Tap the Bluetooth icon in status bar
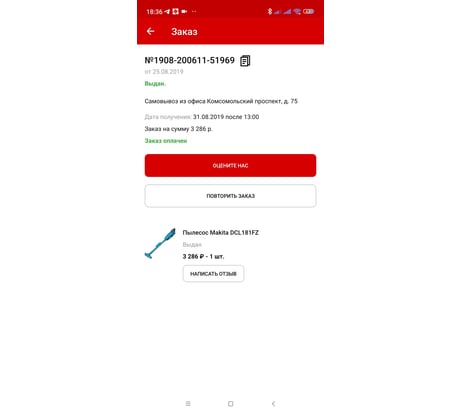Viewport: 461px width, 415px height. pyautogui.click(x=269, y=11)
